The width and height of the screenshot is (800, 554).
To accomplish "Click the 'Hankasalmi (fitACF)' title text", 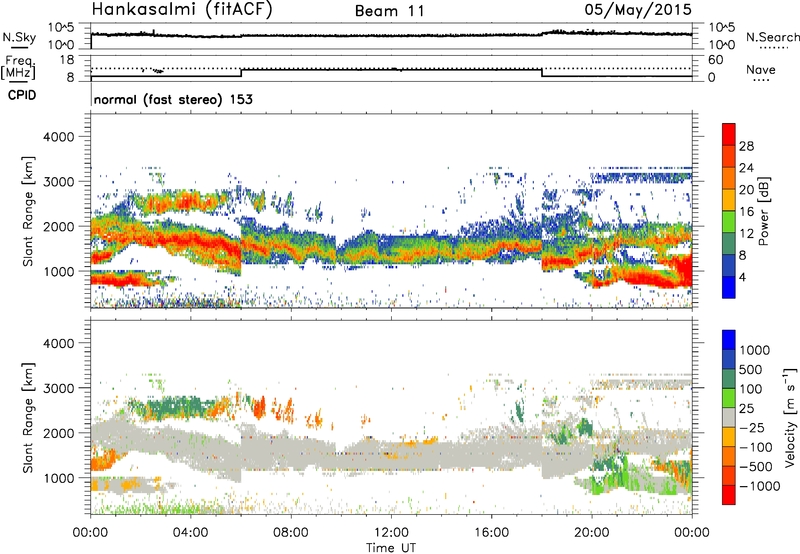I will (x=182, y=9).
